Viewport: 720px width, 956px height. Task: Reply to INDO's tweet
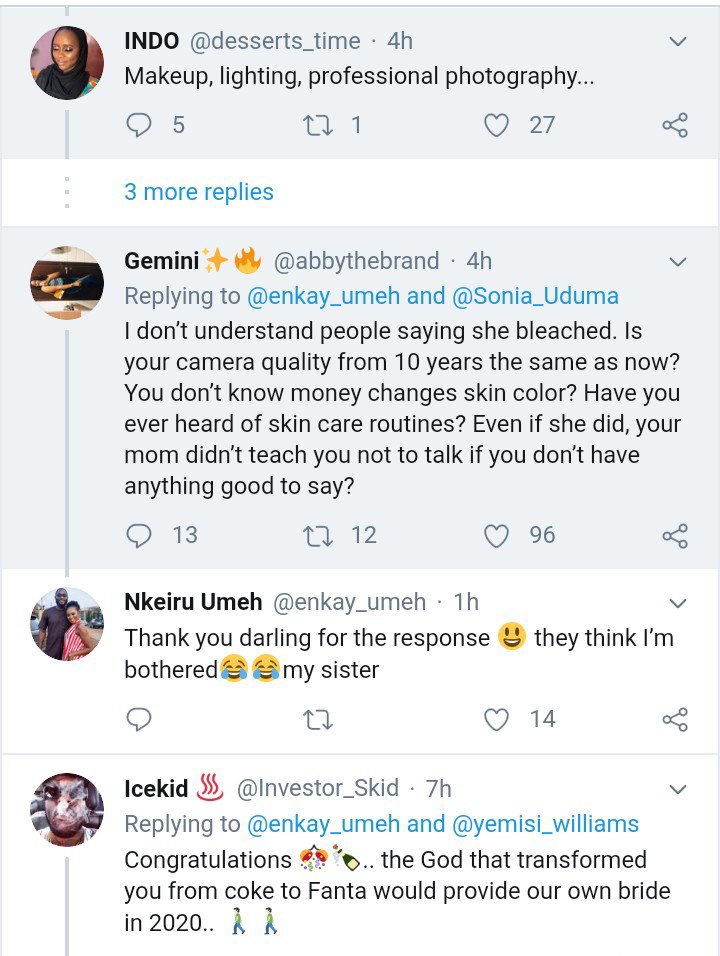tap(140, 125)
